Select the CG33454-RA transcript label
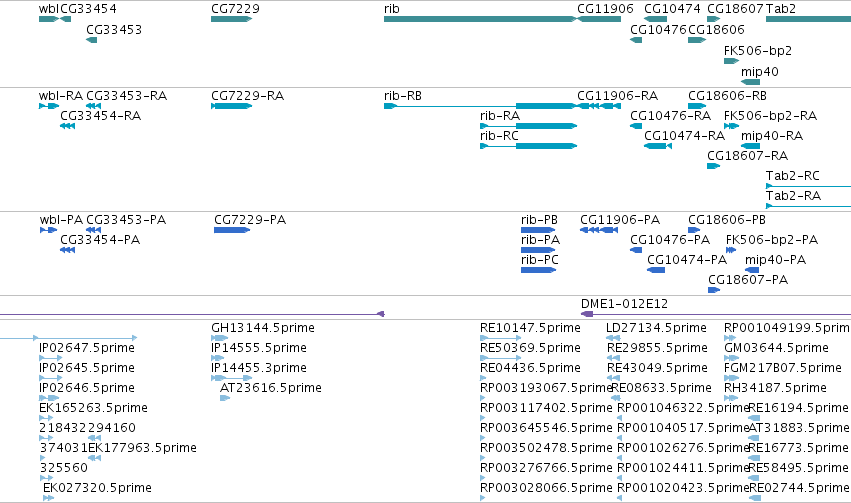851x503 pixels. point(100,116)
